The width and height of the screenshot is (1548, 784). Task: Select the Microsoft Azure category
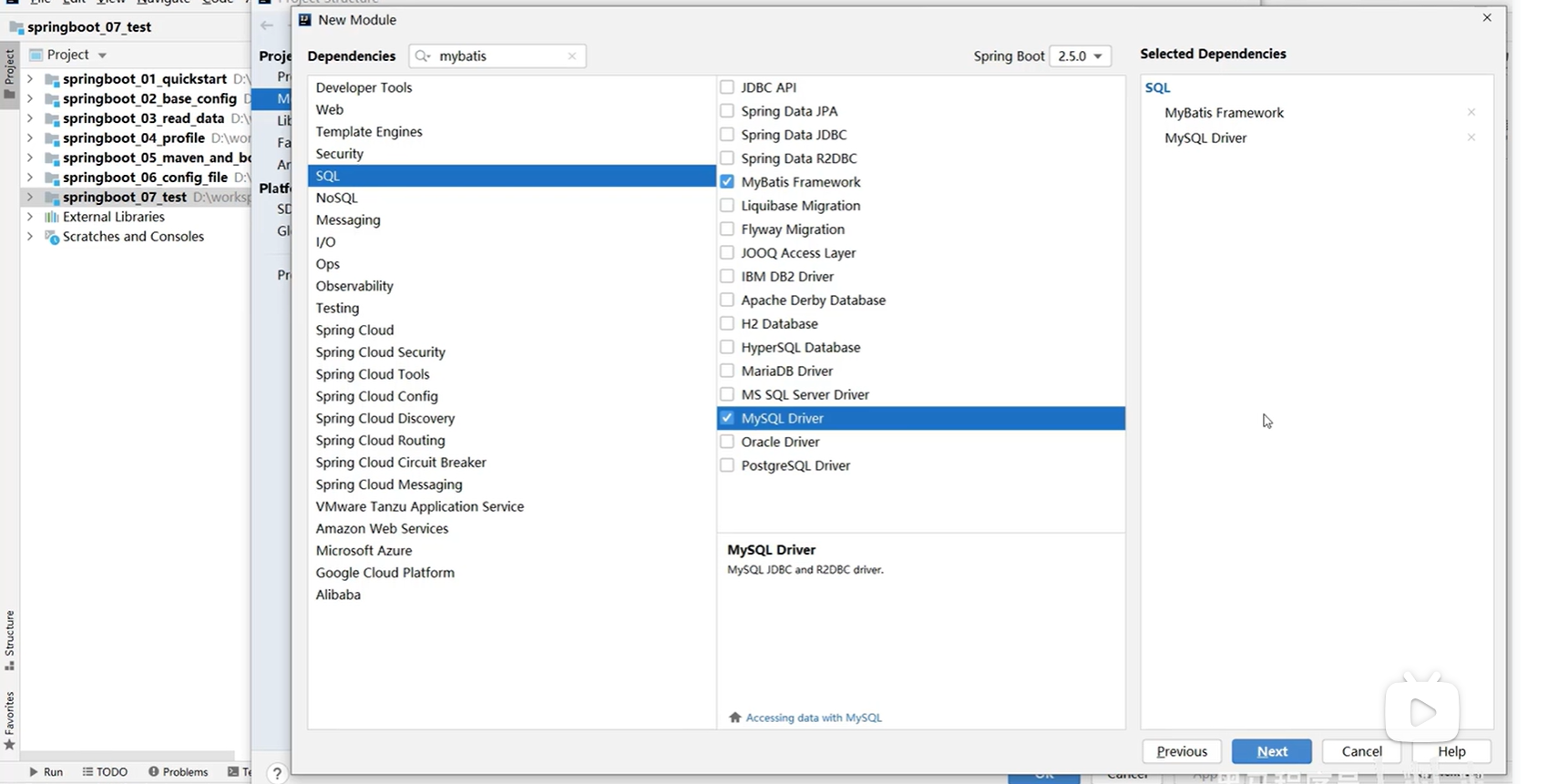coord(512,551)
